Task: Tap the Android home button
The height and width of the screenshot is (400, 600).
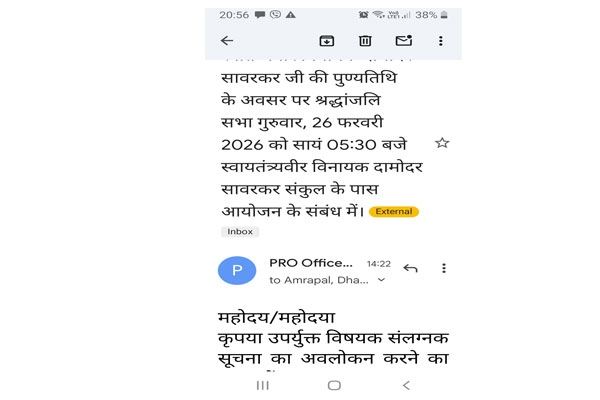Action: [334, 385]
